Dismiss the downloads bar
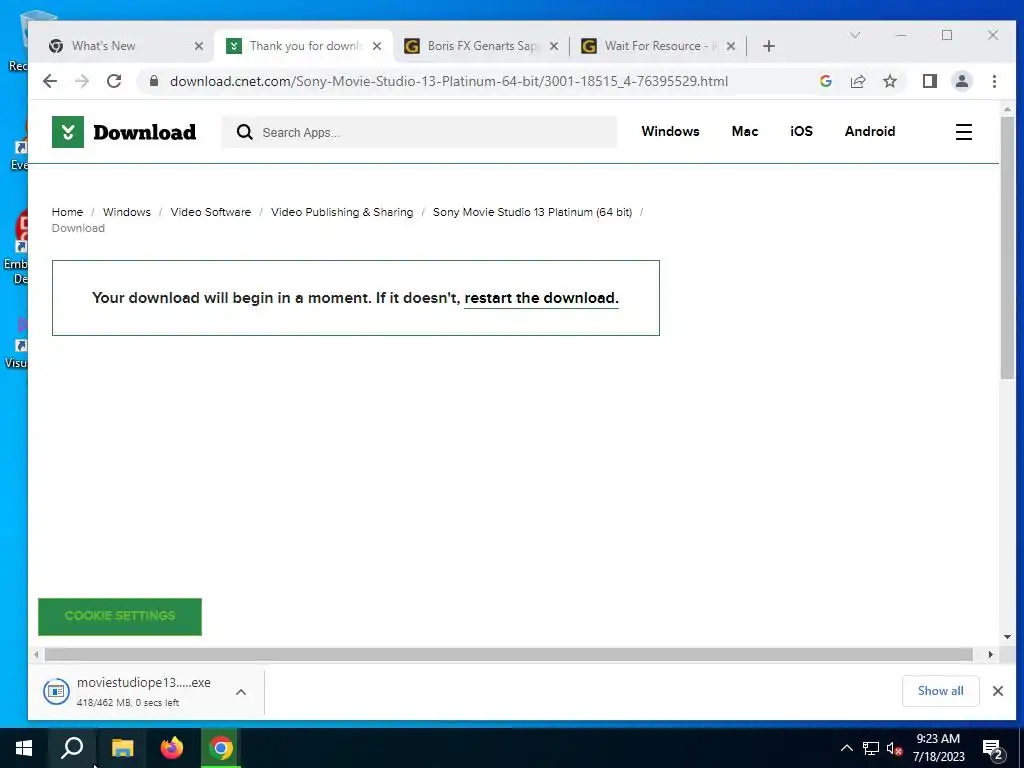 [998, 691]
